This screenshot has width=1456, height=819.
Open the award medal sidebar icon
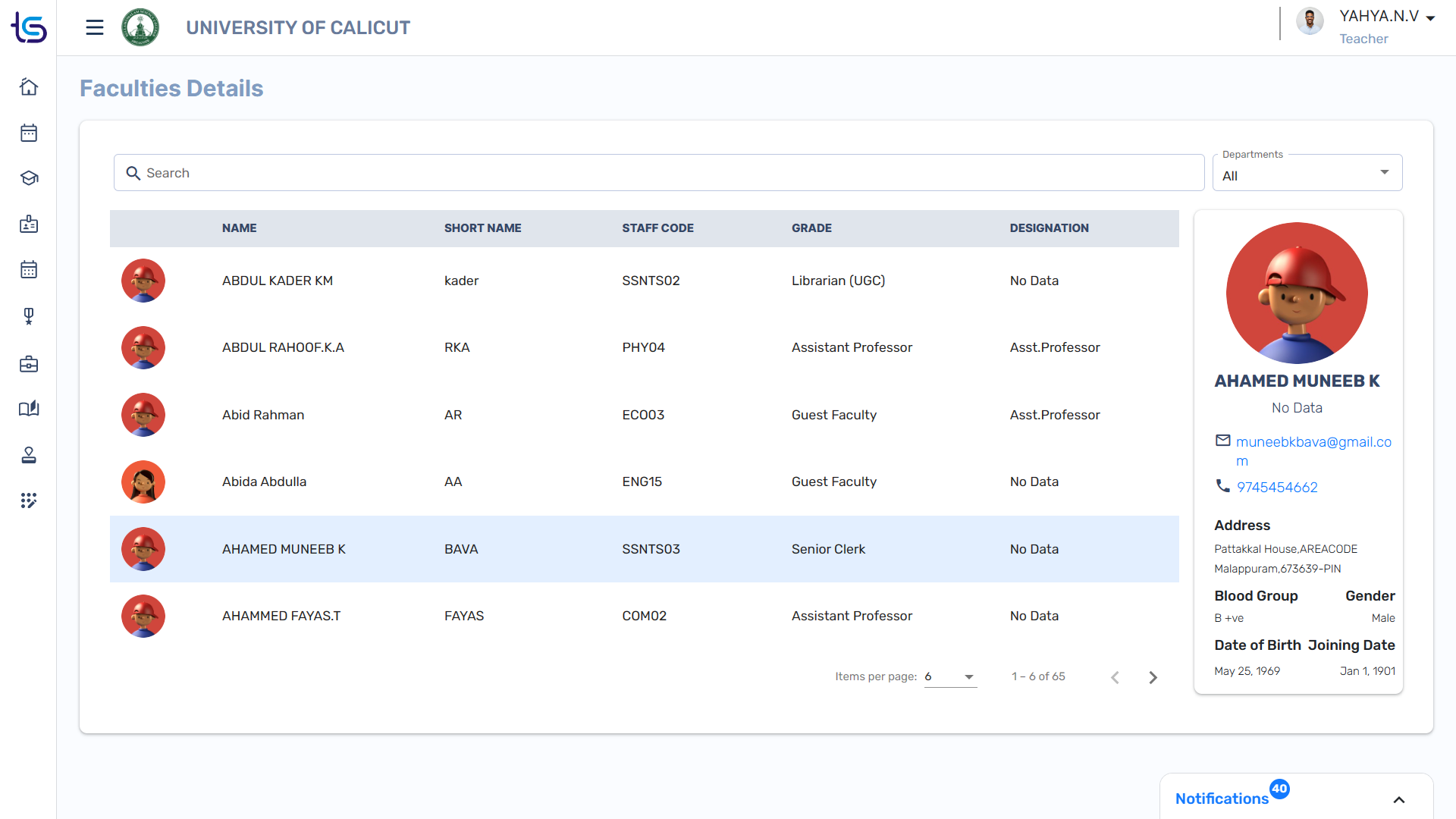tap(29, 316)
